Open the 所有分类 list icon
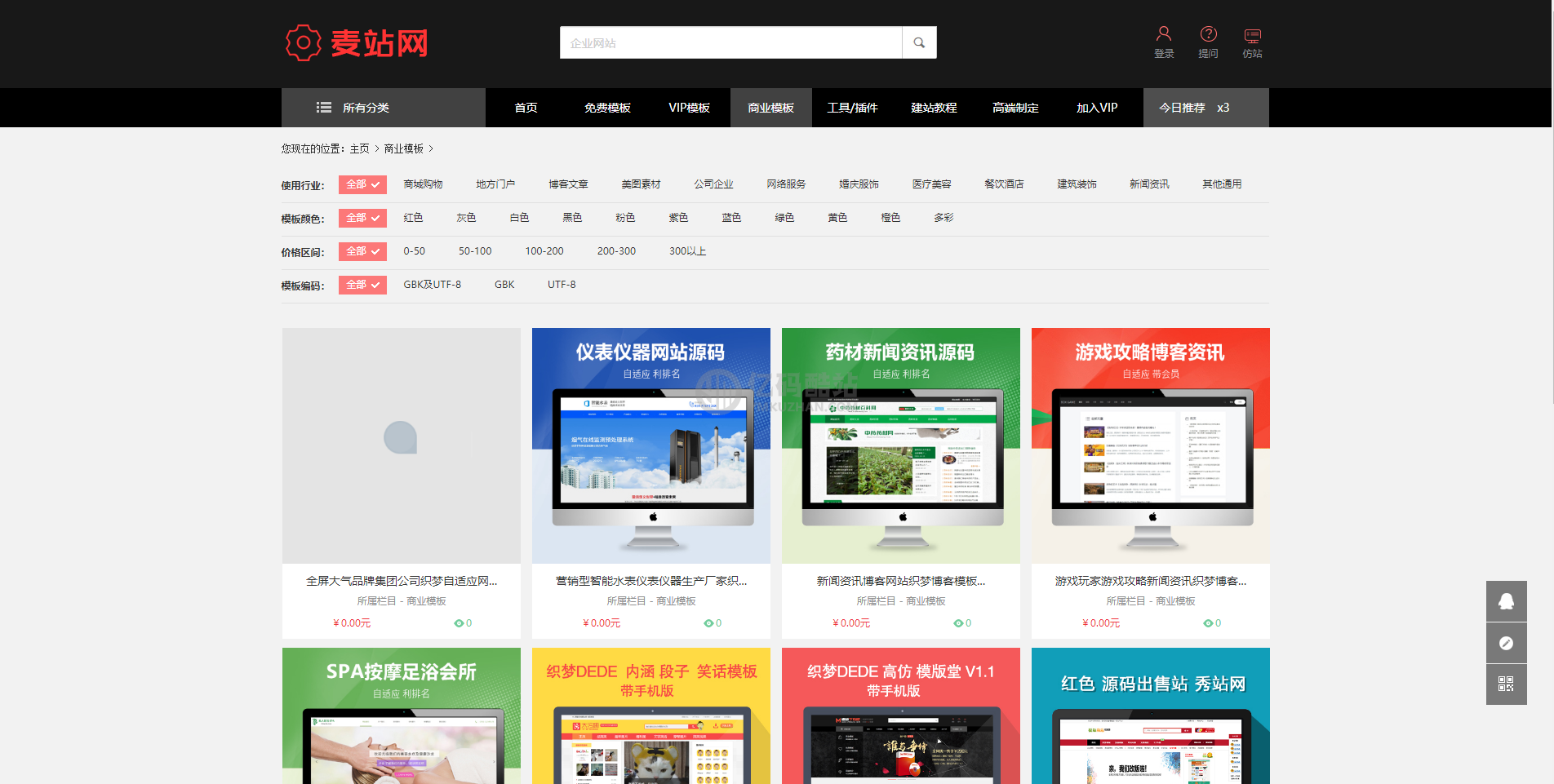This screenshot has height=784, width=1554. (x=324, y=108)
